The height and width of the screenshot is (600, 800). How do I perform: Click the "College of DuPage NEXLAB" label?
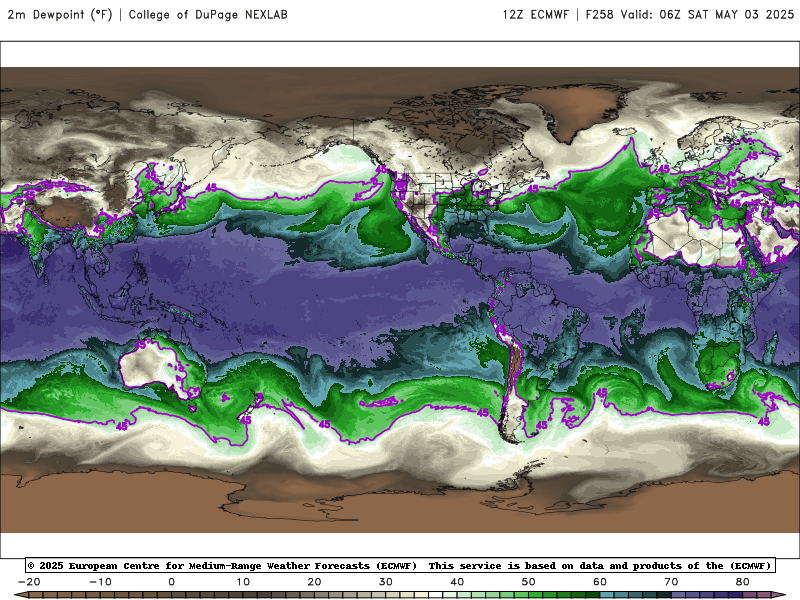208,14
